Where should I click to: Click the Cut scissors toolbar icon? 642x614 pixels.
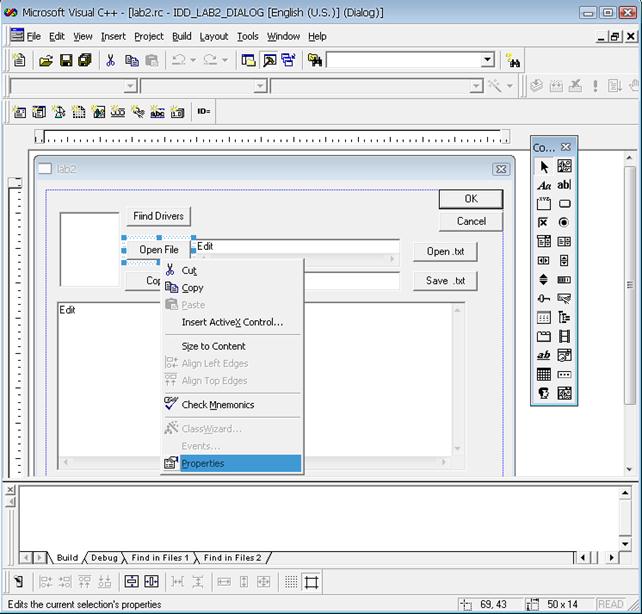(x=111, y=61)
